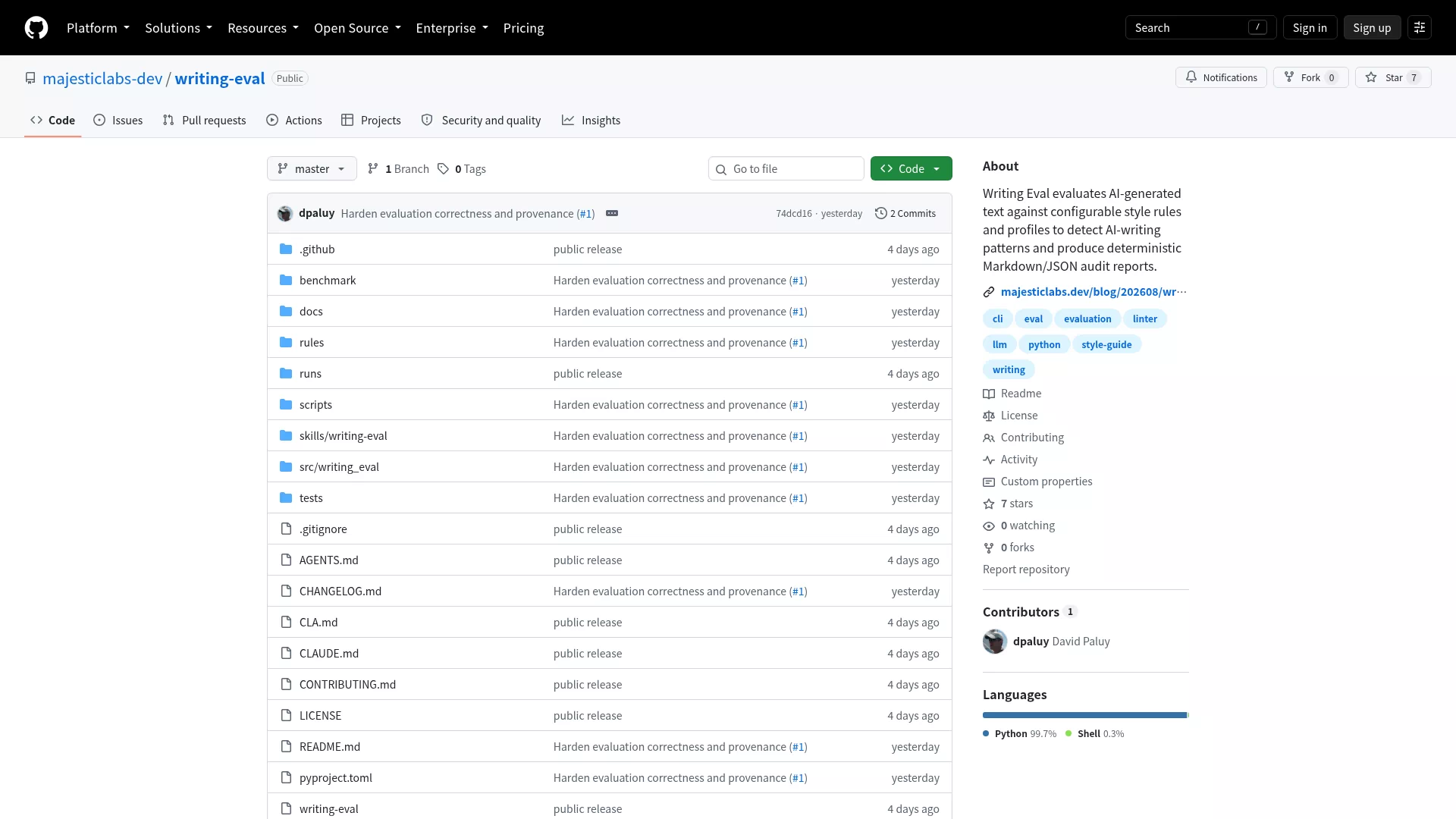Click the pyproject.toml file icon
Image resolution: width=1456 pixels, height=819 pixels.
click(286, 778)
